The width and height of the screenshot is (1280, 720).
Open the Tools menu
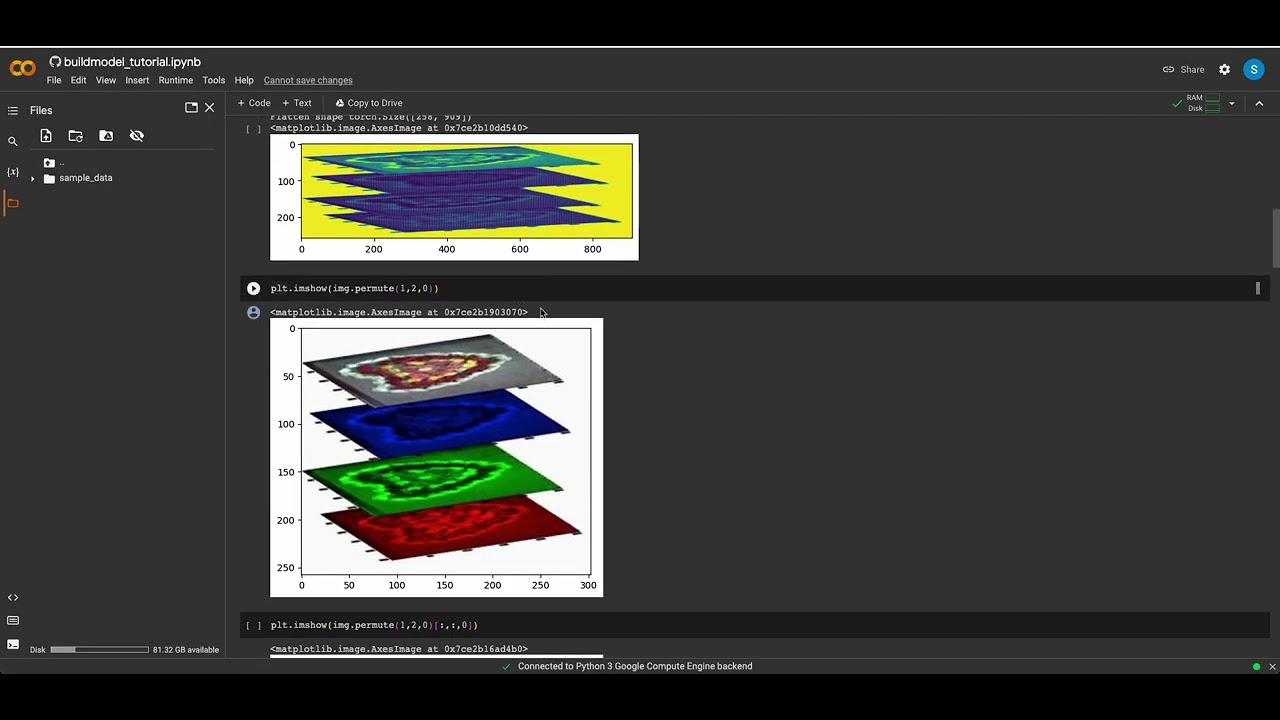click(x=214, y=80)
